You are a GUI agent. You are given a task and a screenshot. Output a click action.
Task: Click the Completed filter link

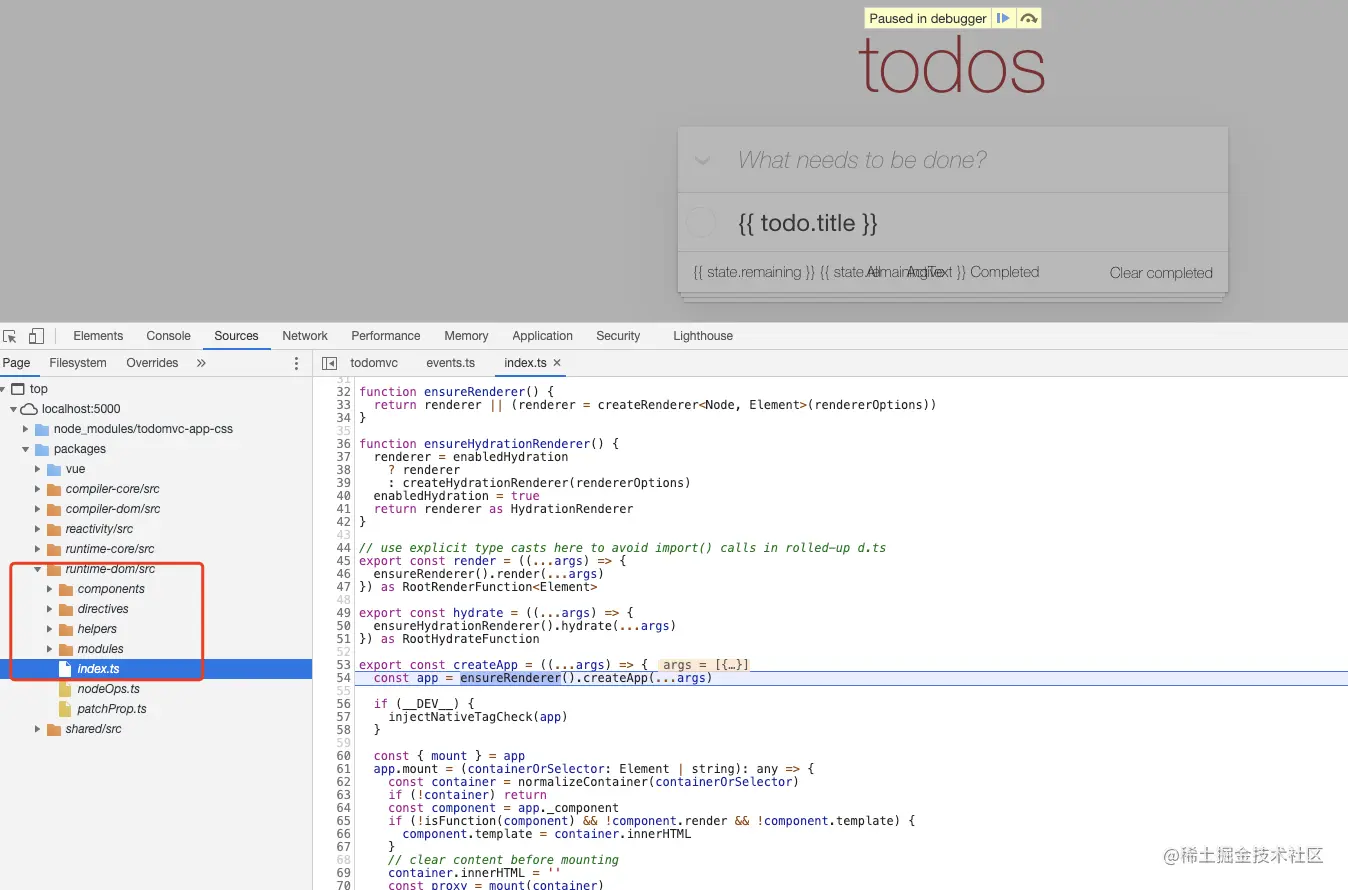click(1004, 272)
